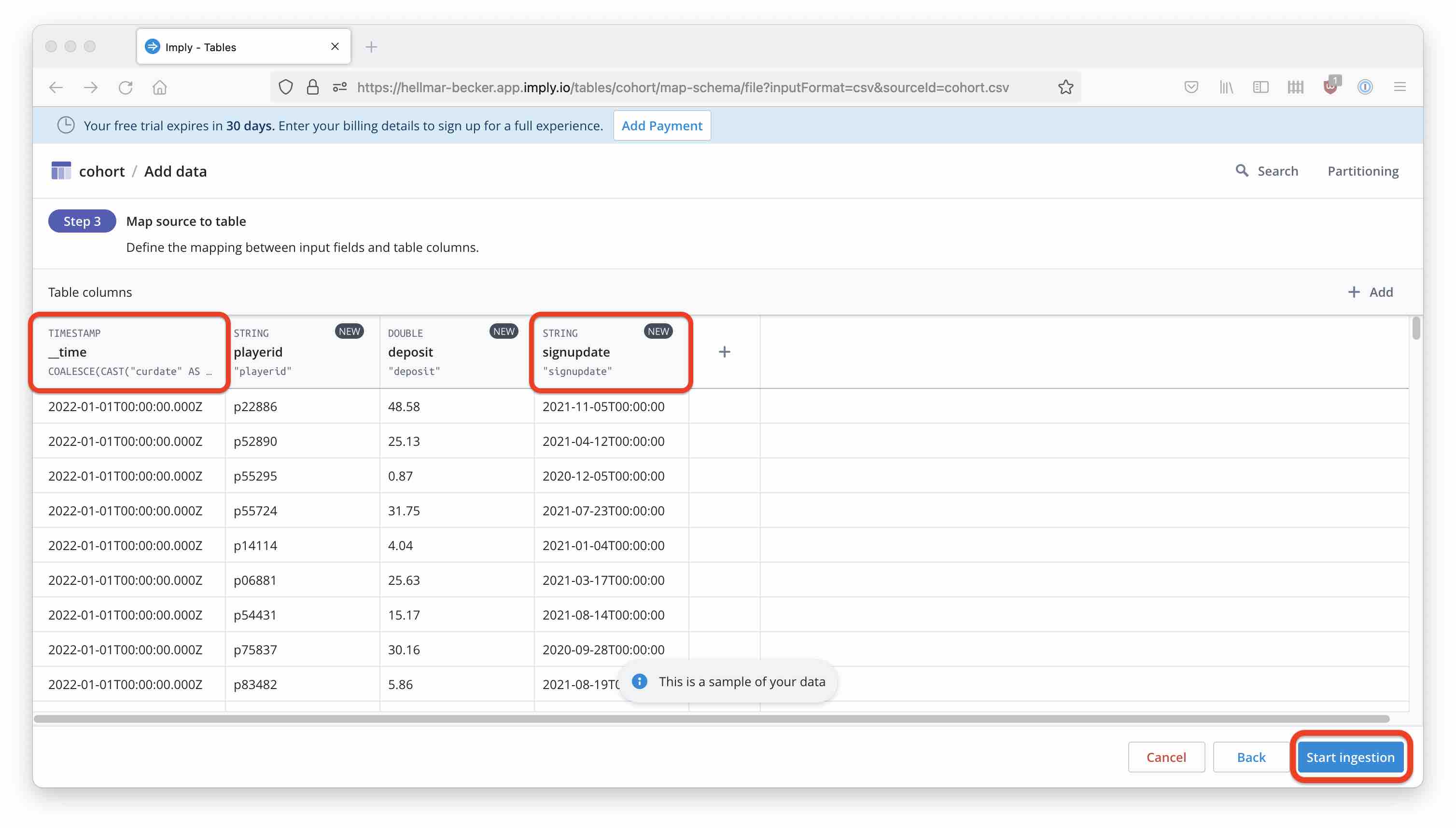1456x828 pixels.
Task: Open the playerid STRING column header
Action: 302,352
